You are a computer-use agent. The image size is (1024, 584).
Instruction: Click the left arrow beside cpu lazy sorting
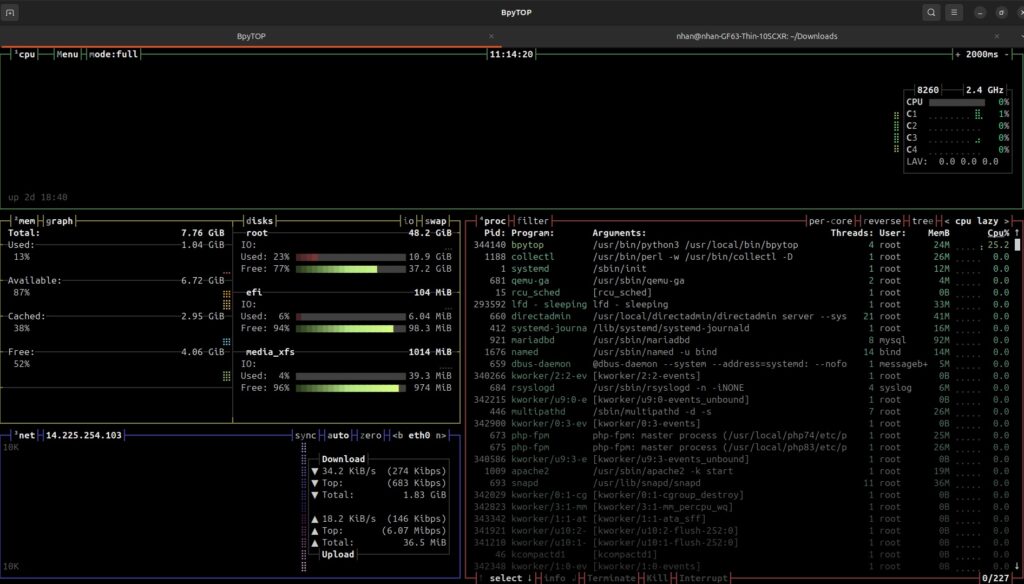[x=947, y=220]
